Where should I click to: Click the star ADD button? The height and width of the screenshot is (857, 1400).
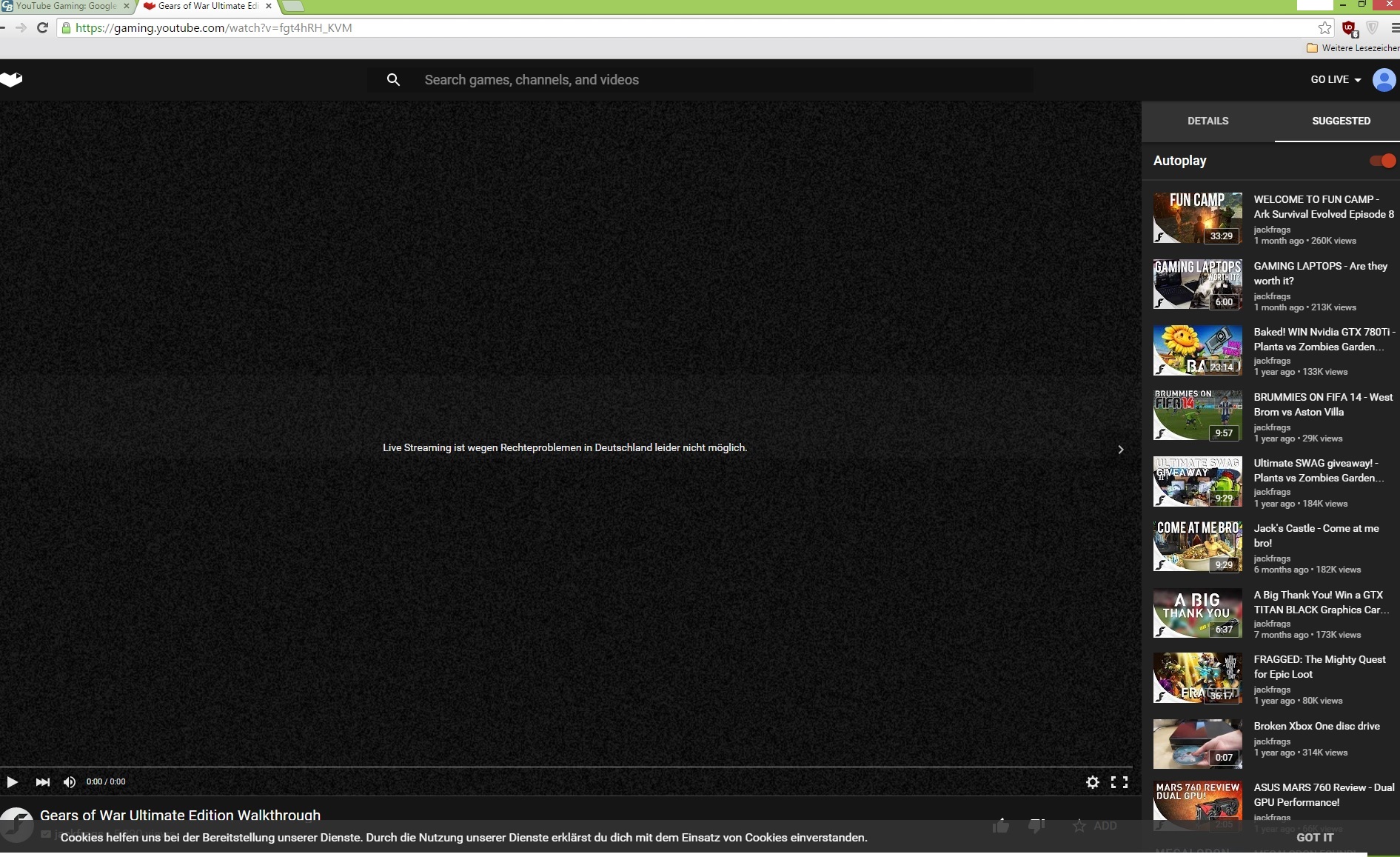point(1094,825)
